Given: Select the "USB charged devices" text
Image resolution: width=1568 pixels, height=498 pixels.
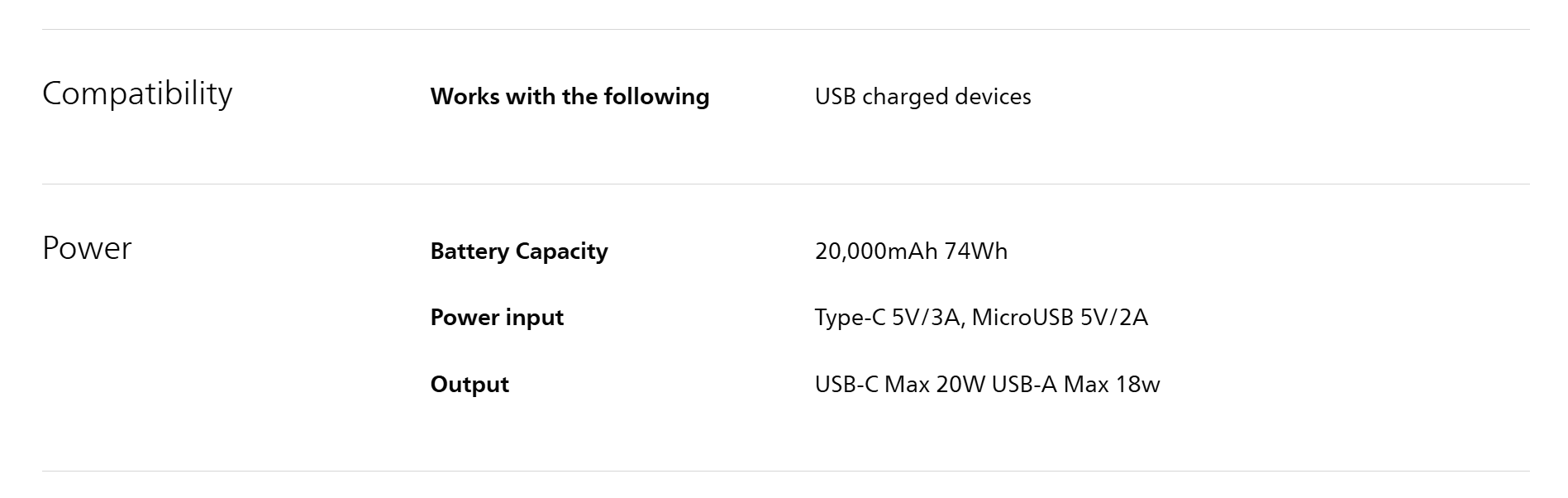Looking at the screenshot, I should tap(922, 97).
